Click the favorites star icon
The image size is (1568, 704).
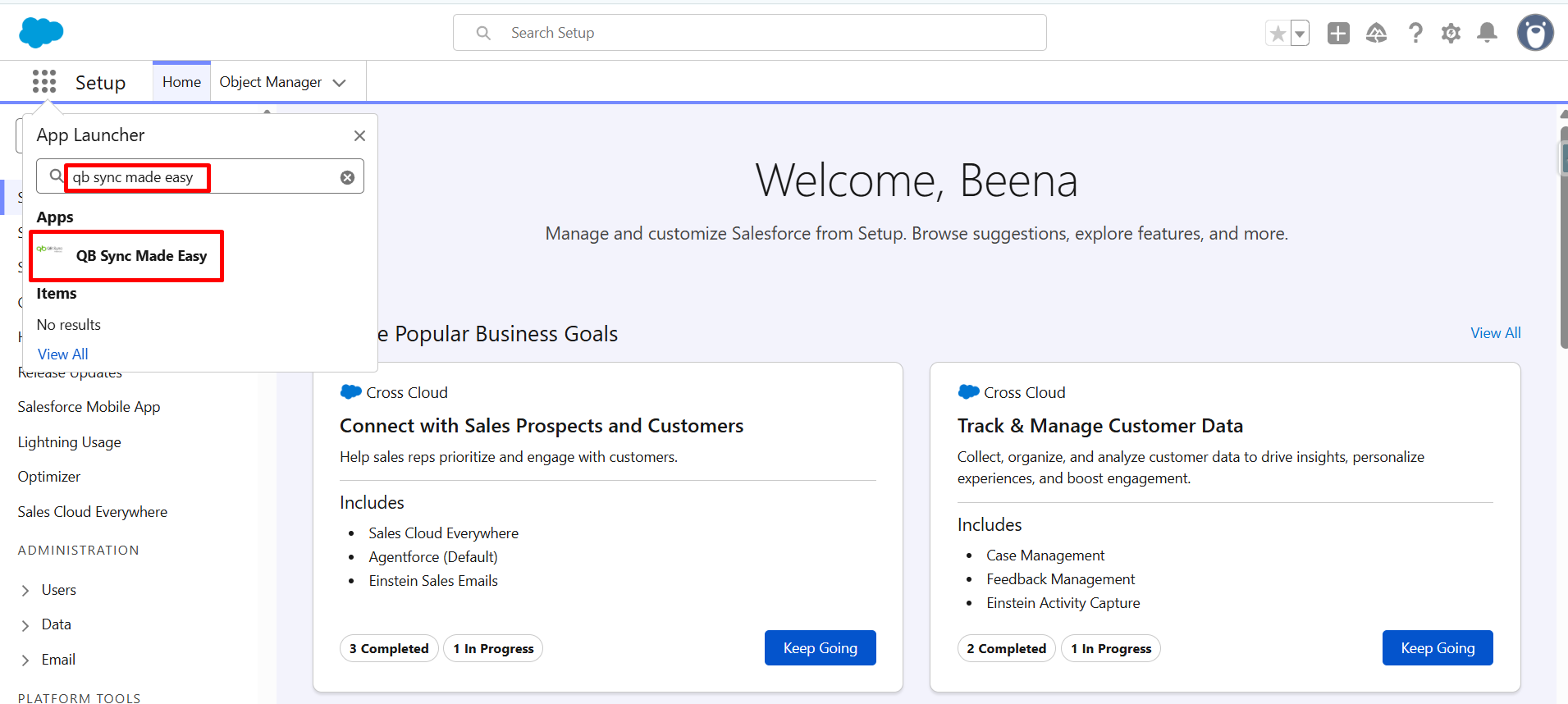point(1277,34)
